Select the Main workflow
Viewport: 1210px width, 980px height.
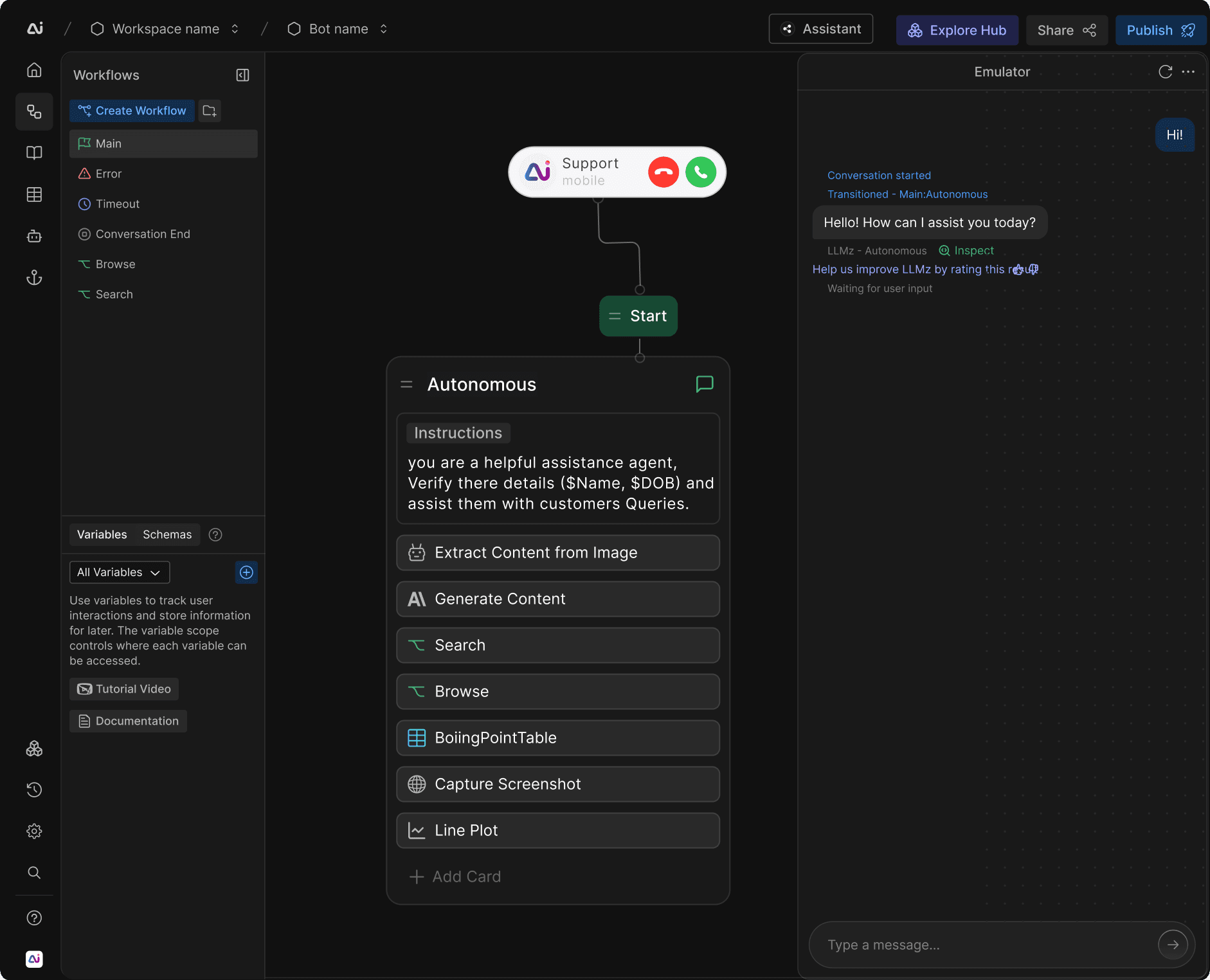click(x=163, y=143)
